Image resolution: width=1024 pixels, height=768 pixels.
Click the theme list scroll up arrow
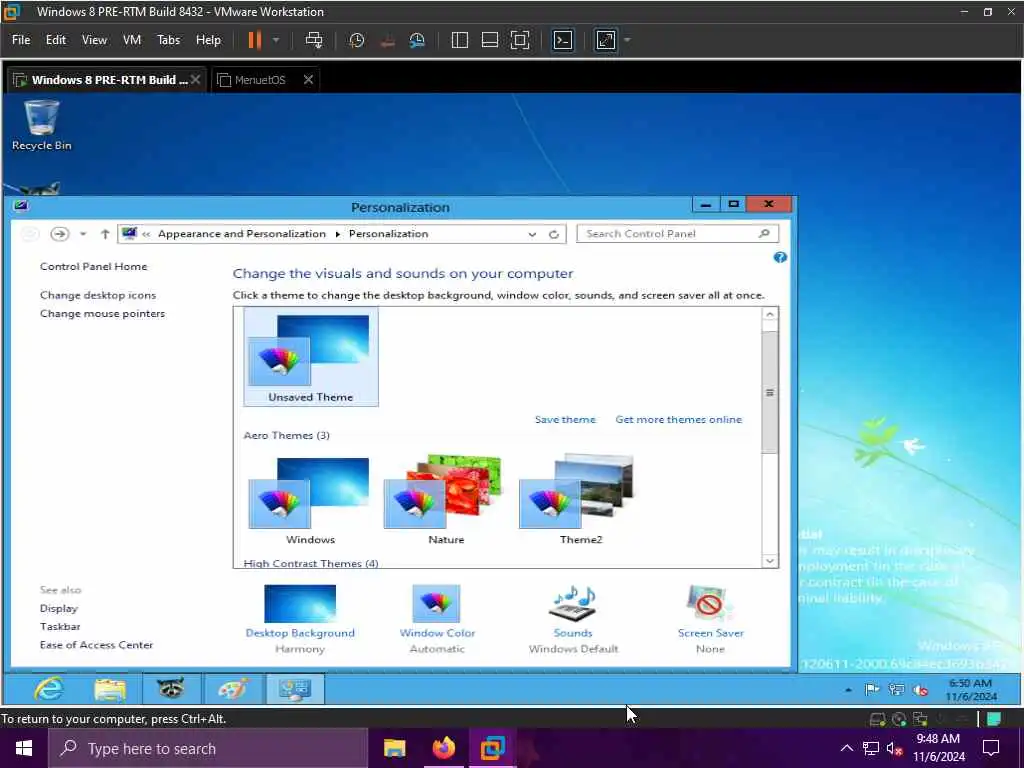pos(770,315)
